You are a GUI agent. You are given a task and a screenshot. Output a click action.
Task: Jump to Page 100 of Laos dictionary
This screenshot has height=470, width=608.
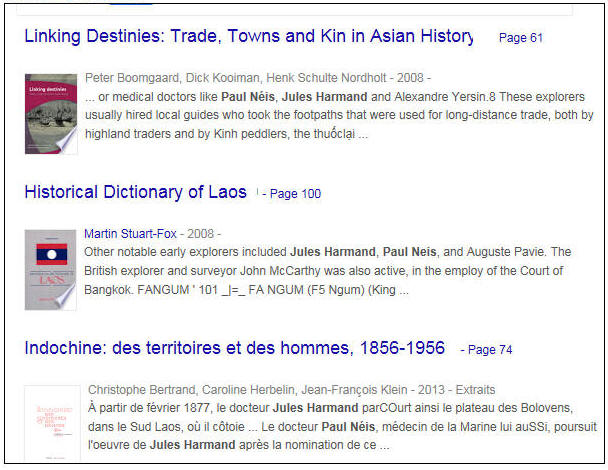[294, 193]
